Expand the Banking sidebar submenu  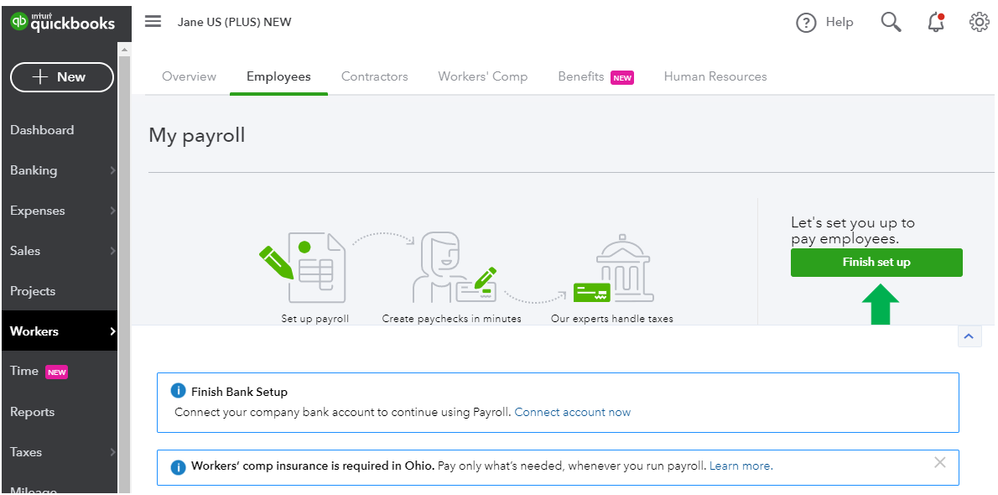(x=112, y=171)
